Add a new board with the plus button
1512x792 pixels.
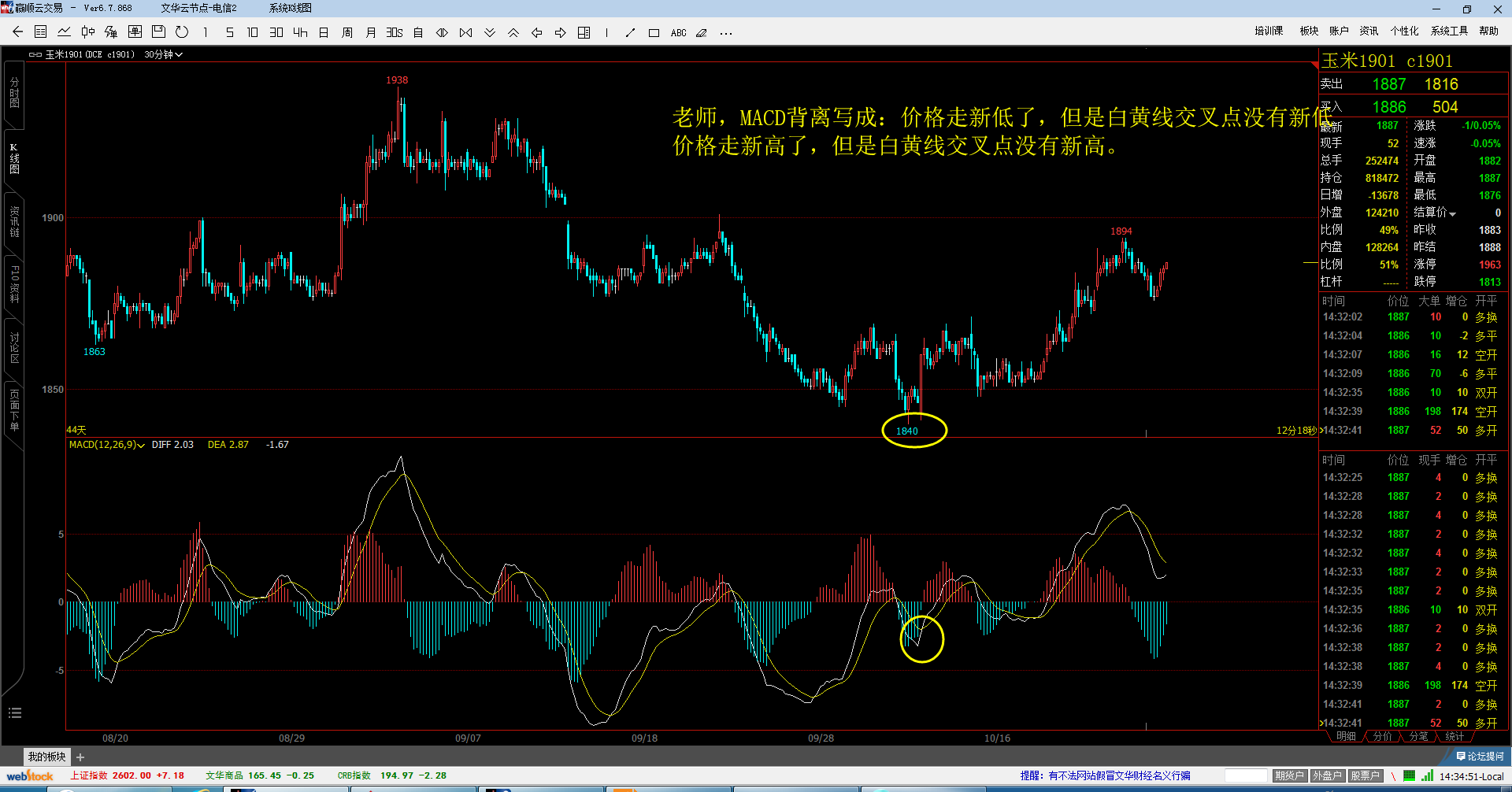tap(80, 757)
